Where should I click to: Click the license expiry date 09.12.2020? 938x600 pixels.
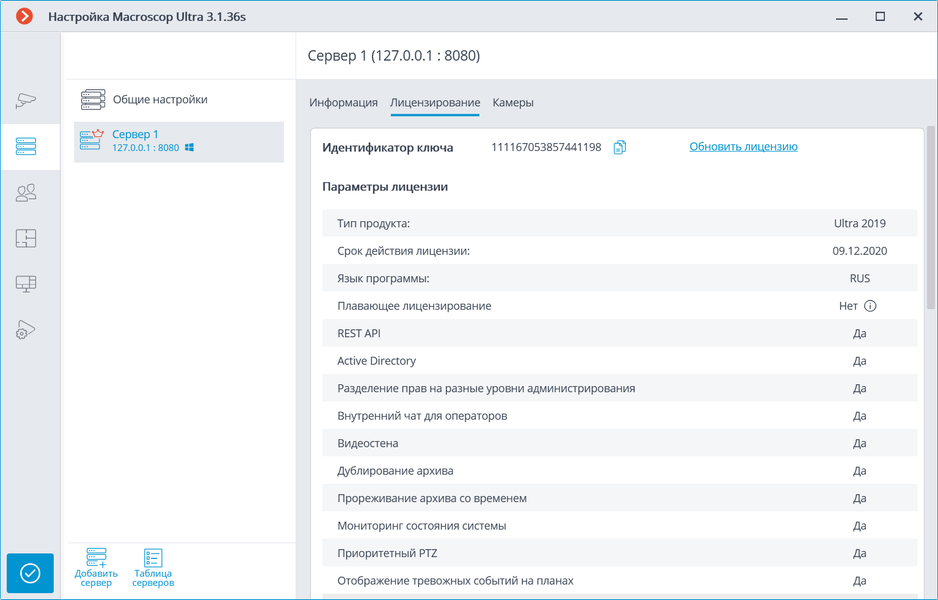(x=860, y=251)
